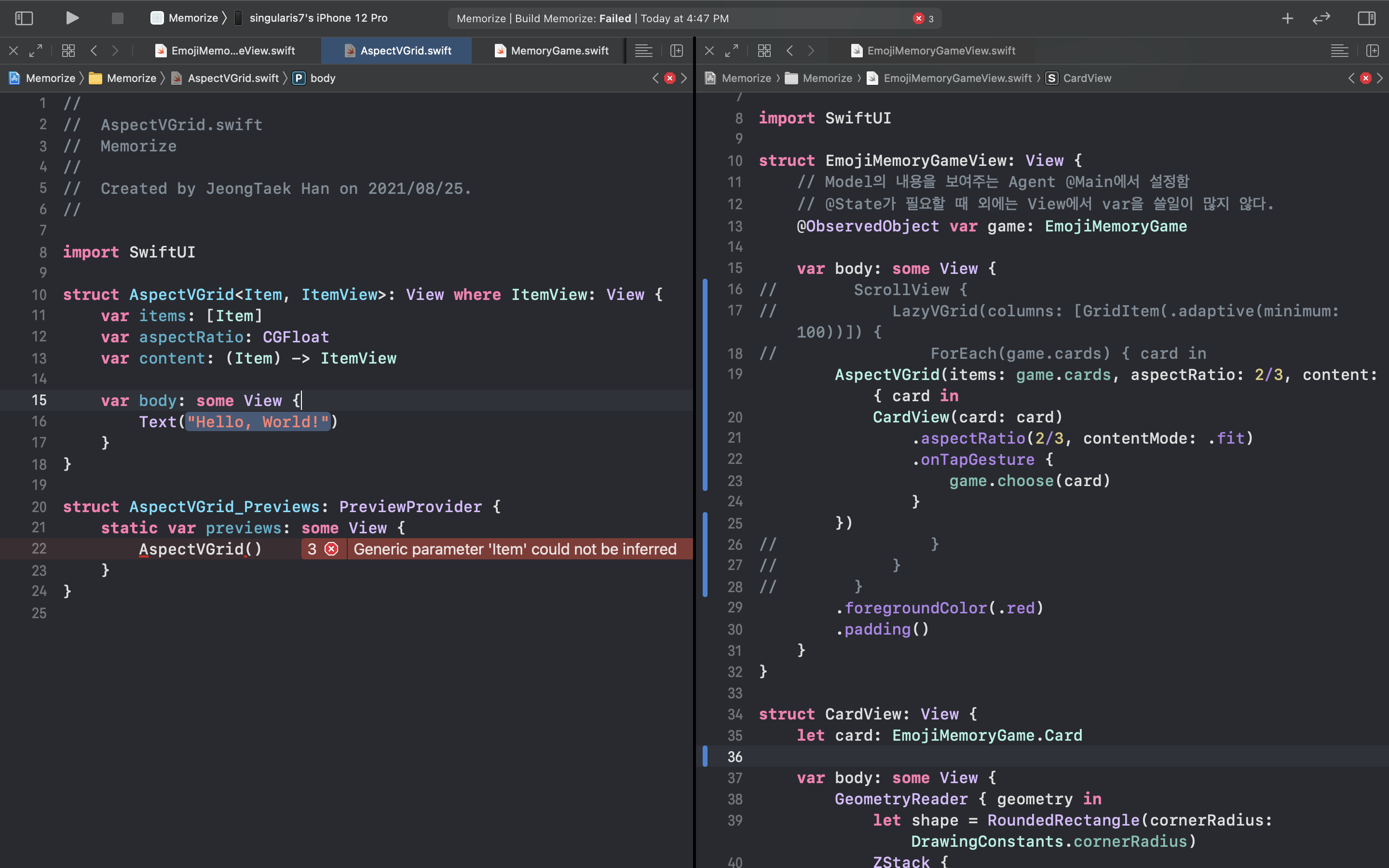This screenshot has height=868, width=1389.
Task: Click the Run play button
Action: pos(72,18)
